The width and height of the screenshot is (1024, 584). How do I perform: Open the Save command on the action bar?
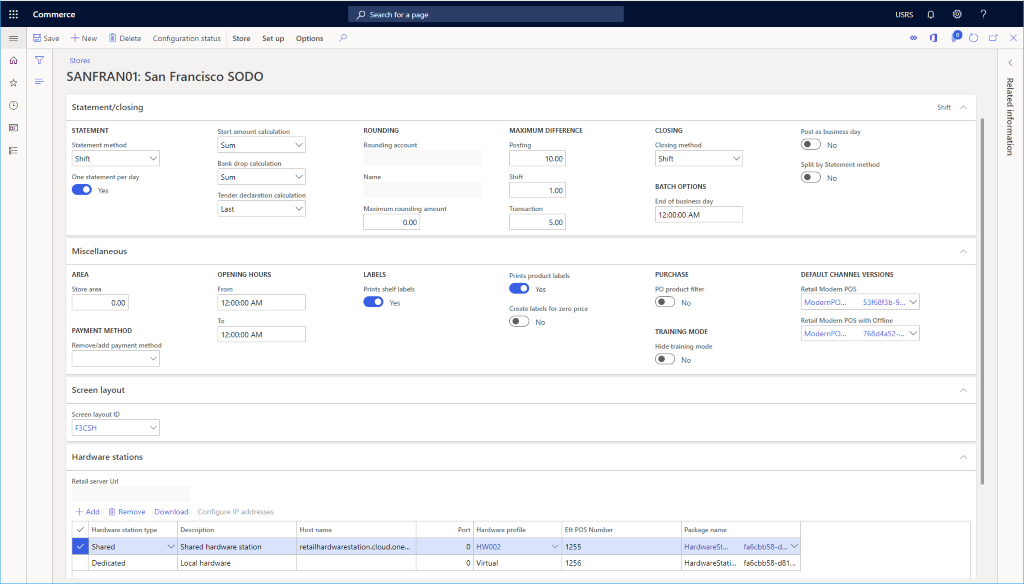pyautogui.click(x=45, y=37)
